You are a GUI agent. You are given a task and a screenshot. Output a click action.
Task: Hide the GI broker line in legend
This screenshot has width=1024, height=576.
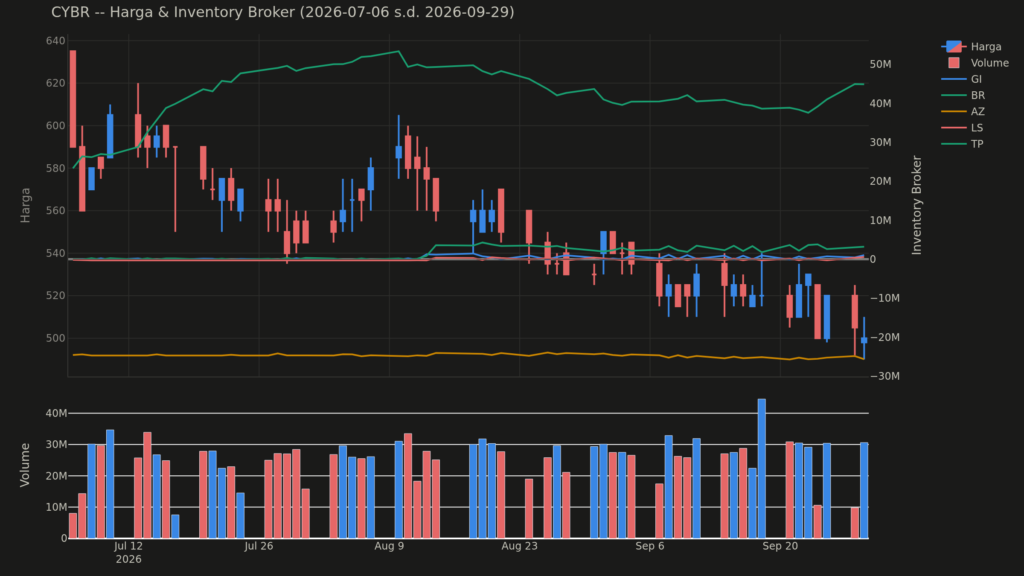tap(962, 79)
